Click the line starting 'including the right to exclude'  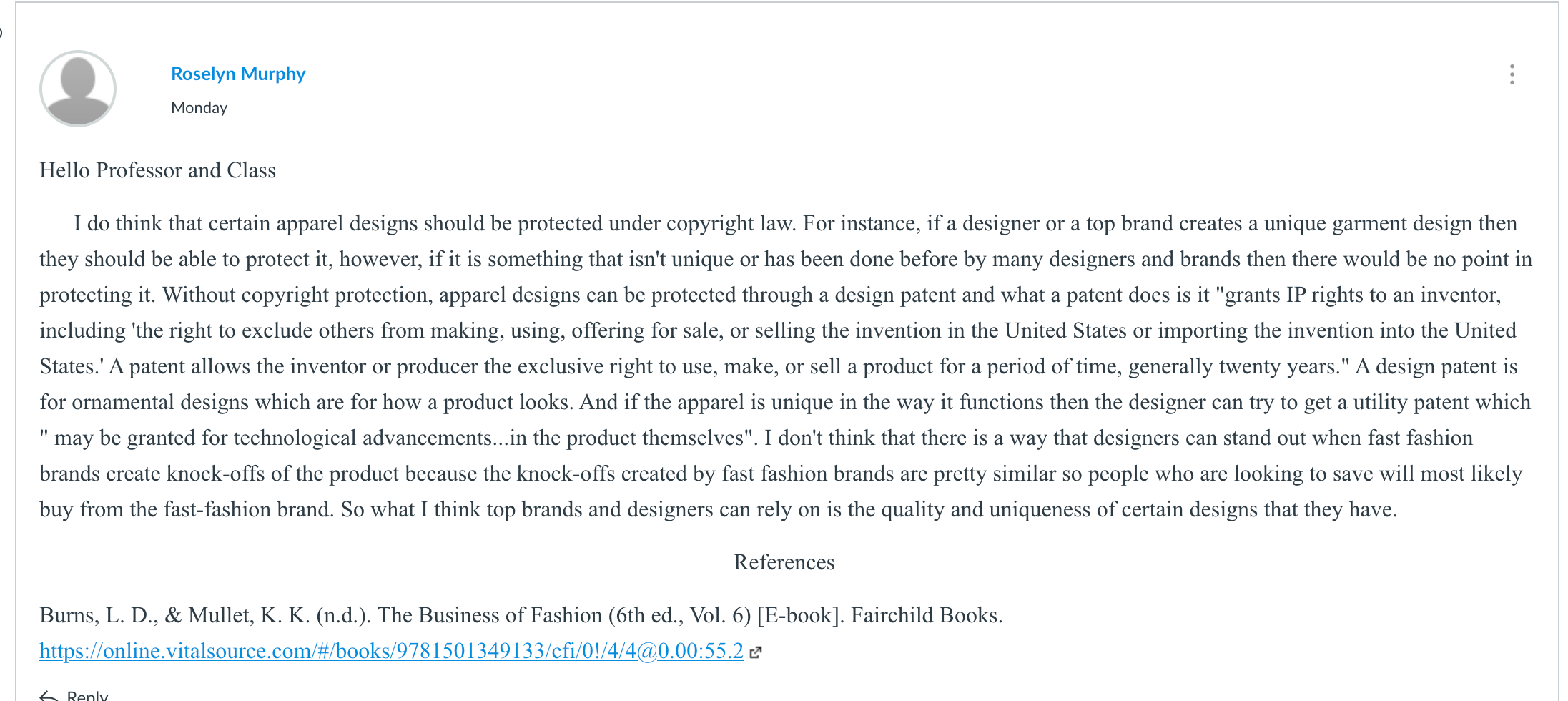tap(778, 330)
